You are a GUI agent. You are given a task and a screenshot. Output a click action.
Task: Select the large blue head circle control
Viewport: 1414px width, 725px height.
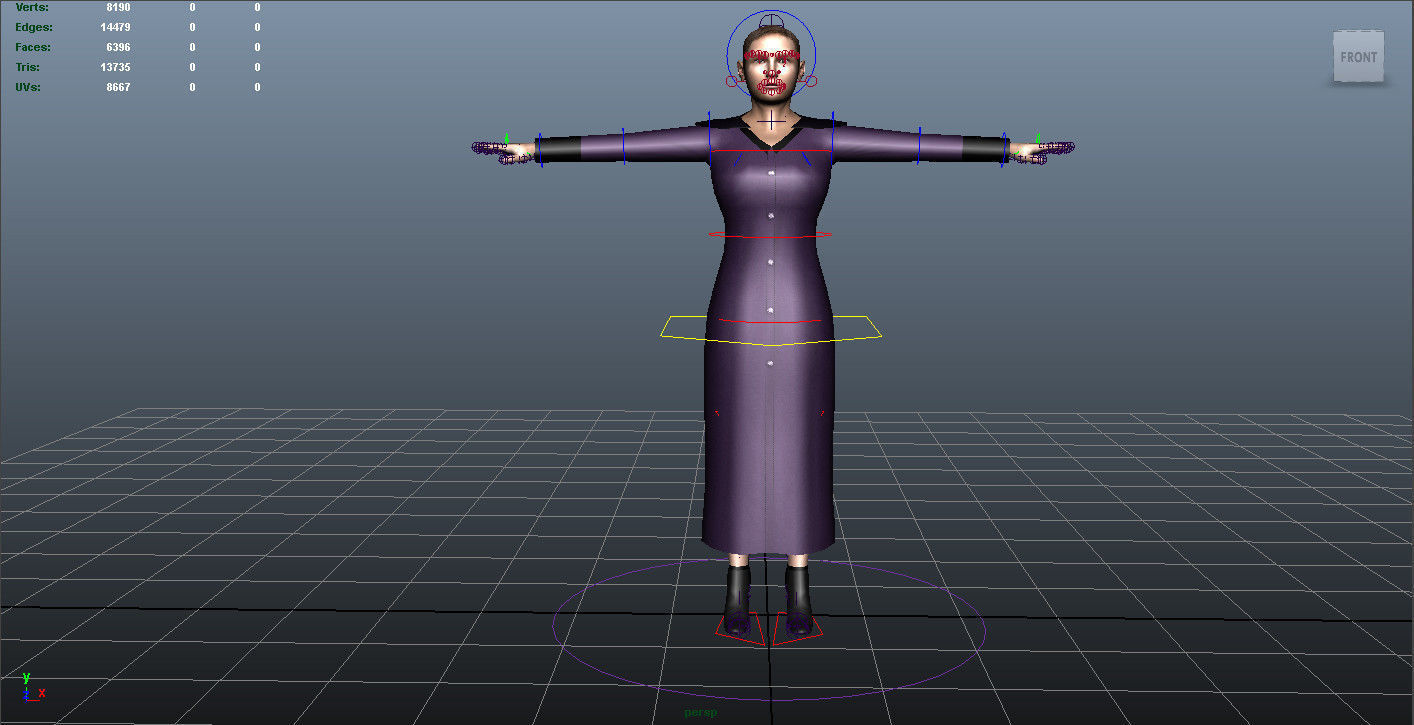[x=771, y=56]
